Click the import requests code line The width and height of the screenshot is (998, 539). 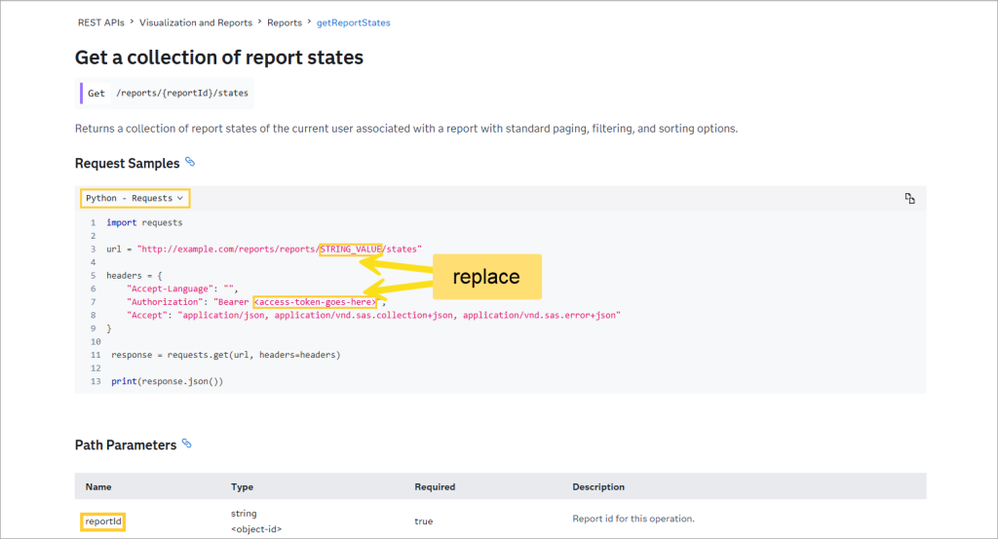click(144, 223)
